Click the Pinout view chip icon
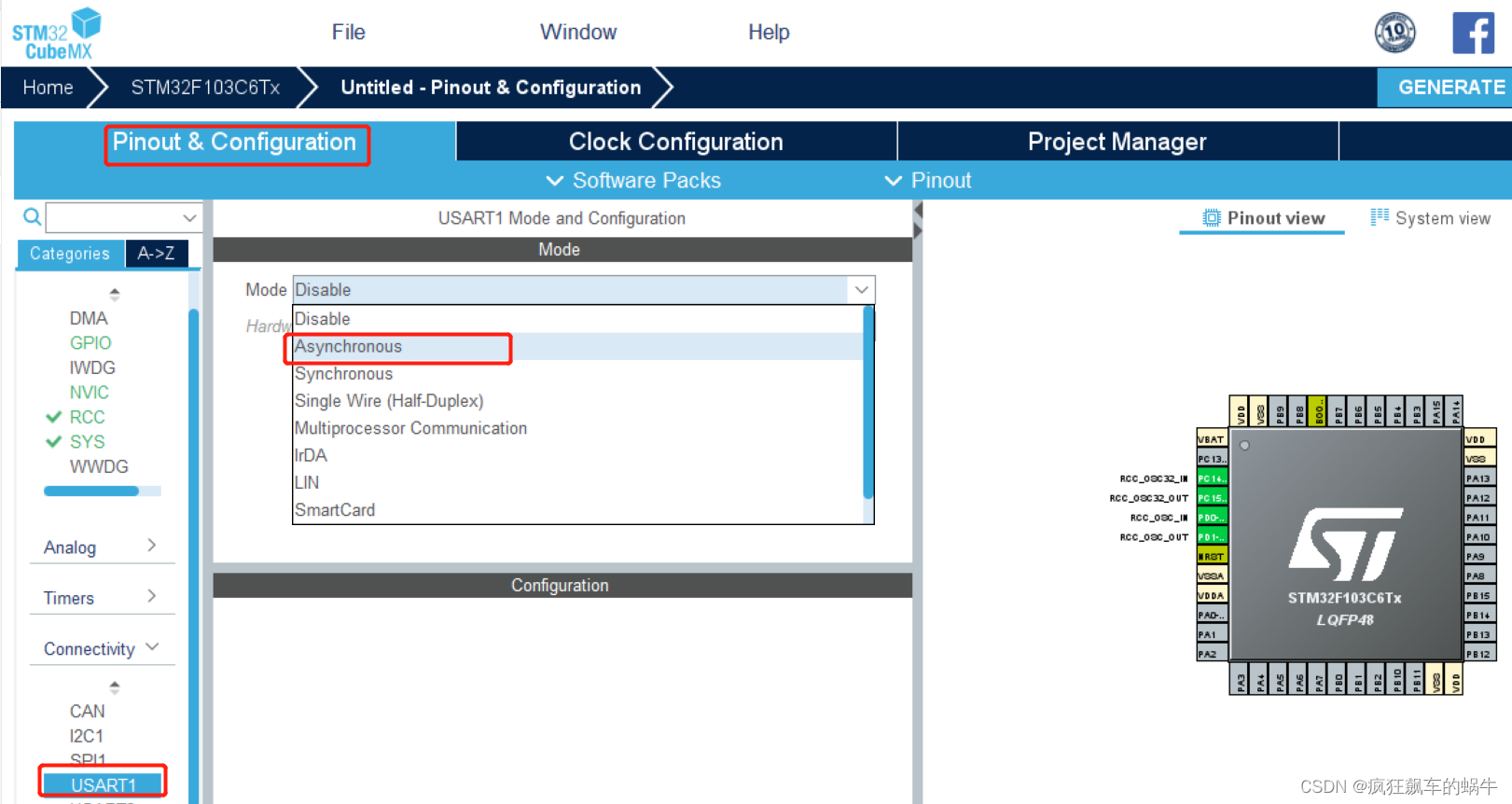This screenshot has width=1512, height=804. pos(1211,218)
